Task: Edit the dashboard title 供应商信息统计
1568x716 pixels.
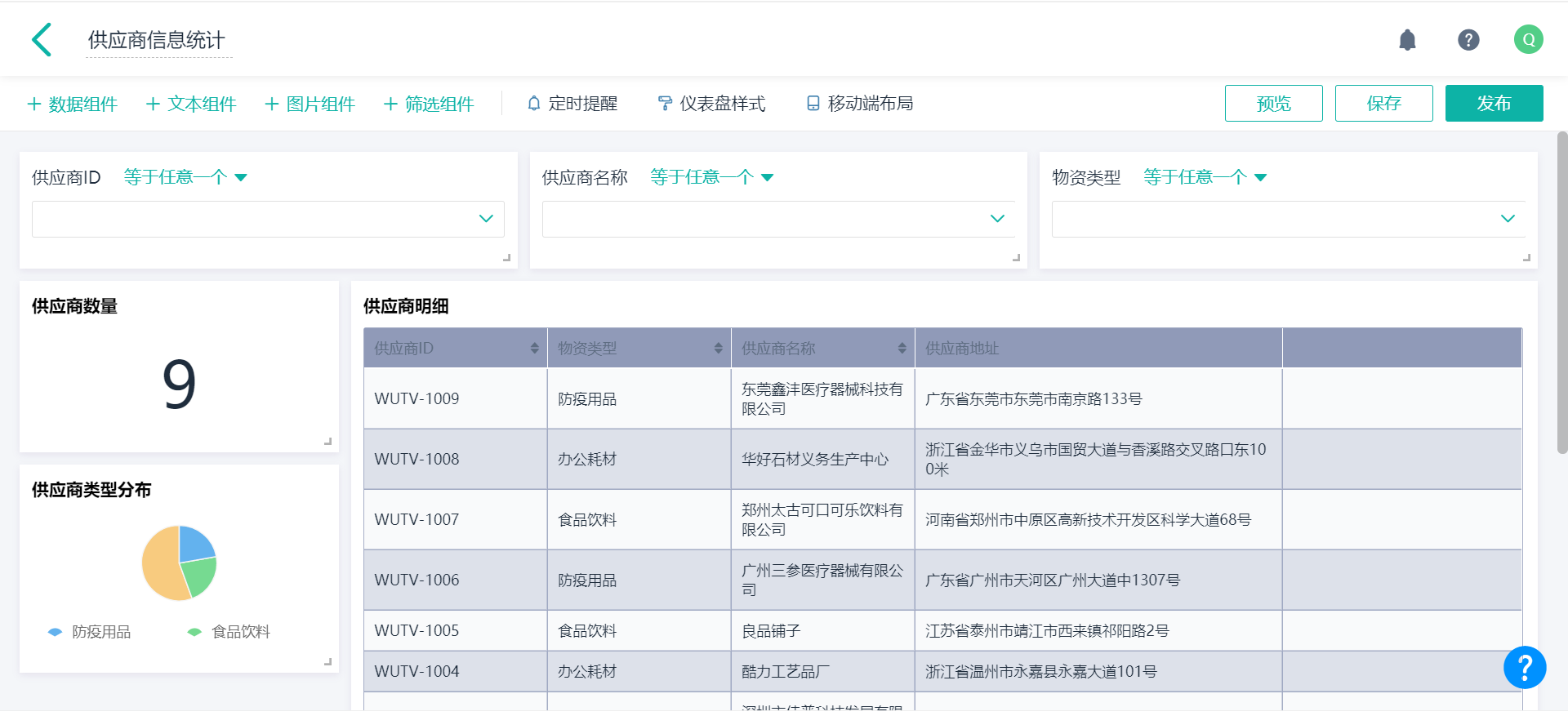Action: [157, 40]
